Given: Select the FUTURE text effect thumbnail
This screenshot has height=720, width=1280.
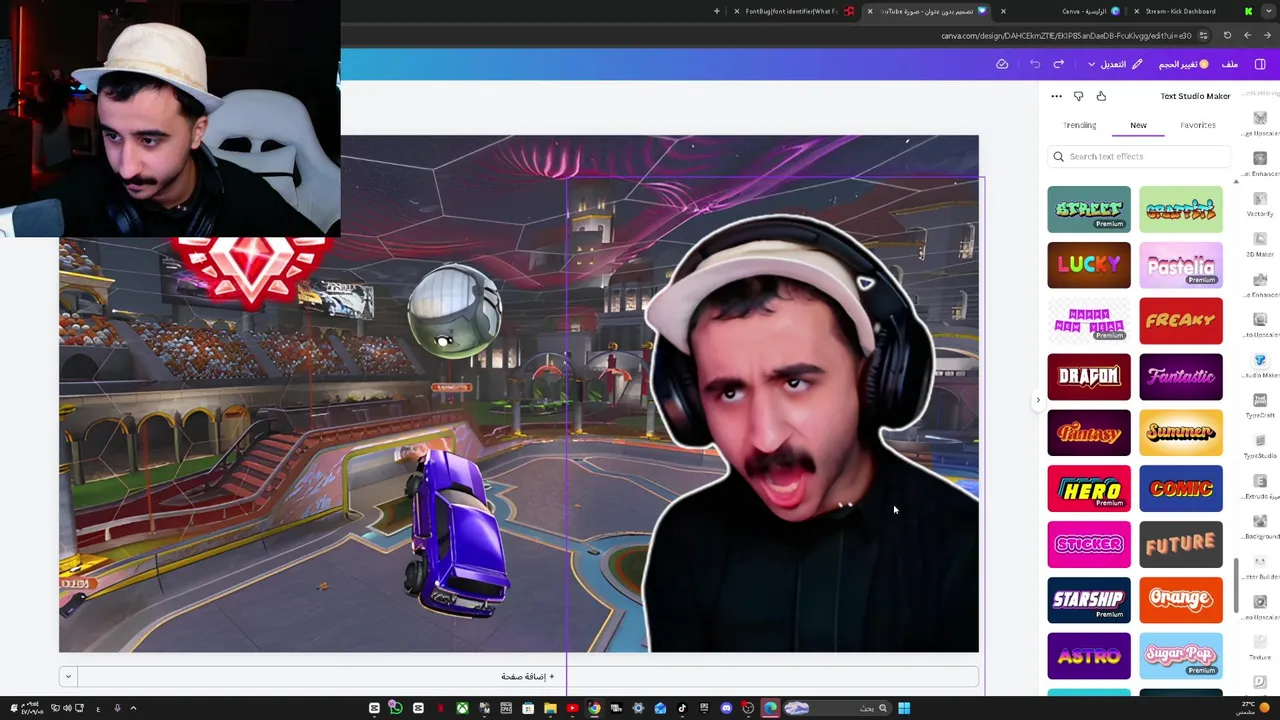Looking at the screenshot, I should pos(1181,544).
